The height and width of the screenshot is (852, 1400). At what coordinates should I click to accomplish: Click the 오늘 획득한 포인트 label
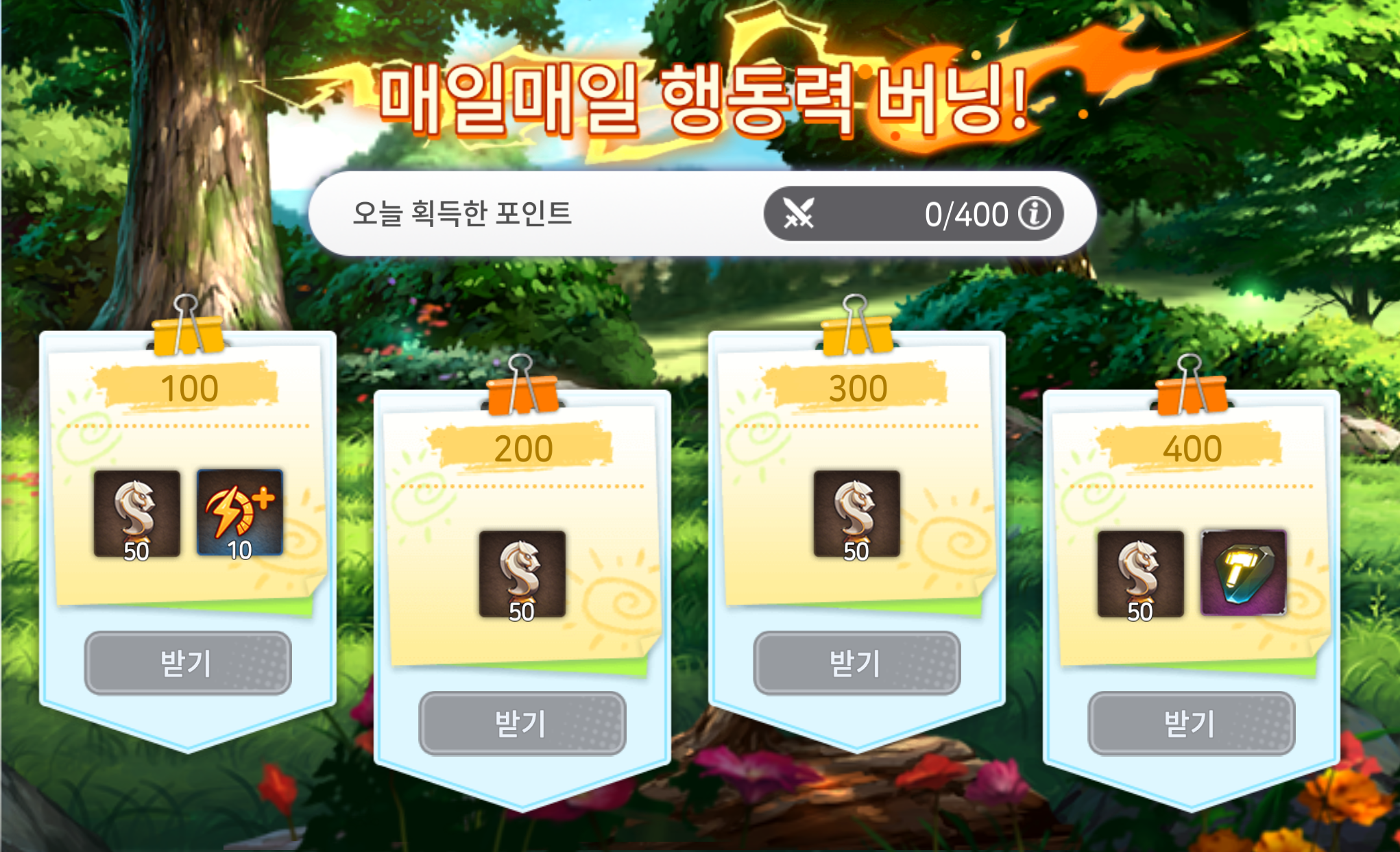tap(461, 213)
